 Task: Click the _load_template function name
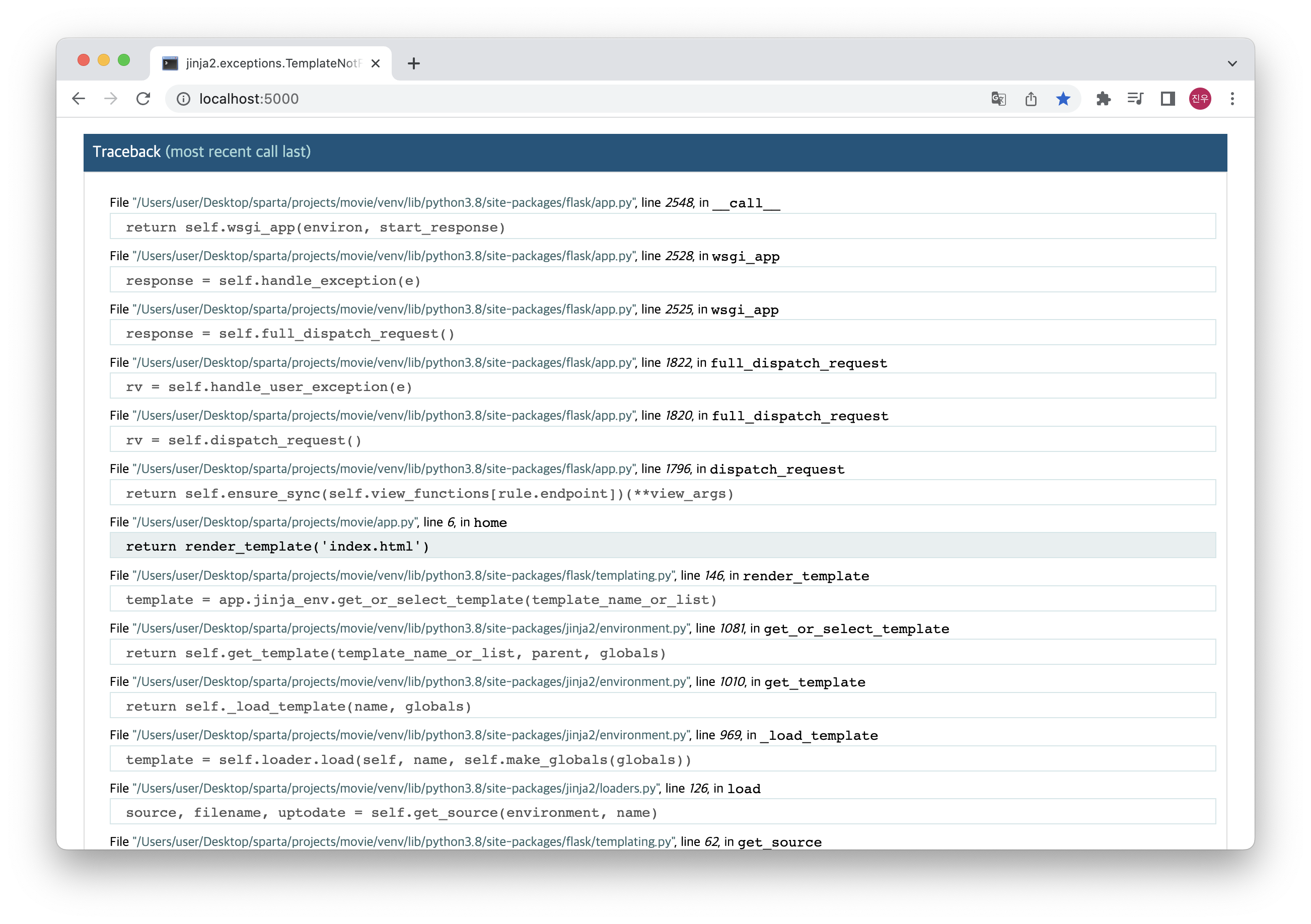(x=820, y=736)
